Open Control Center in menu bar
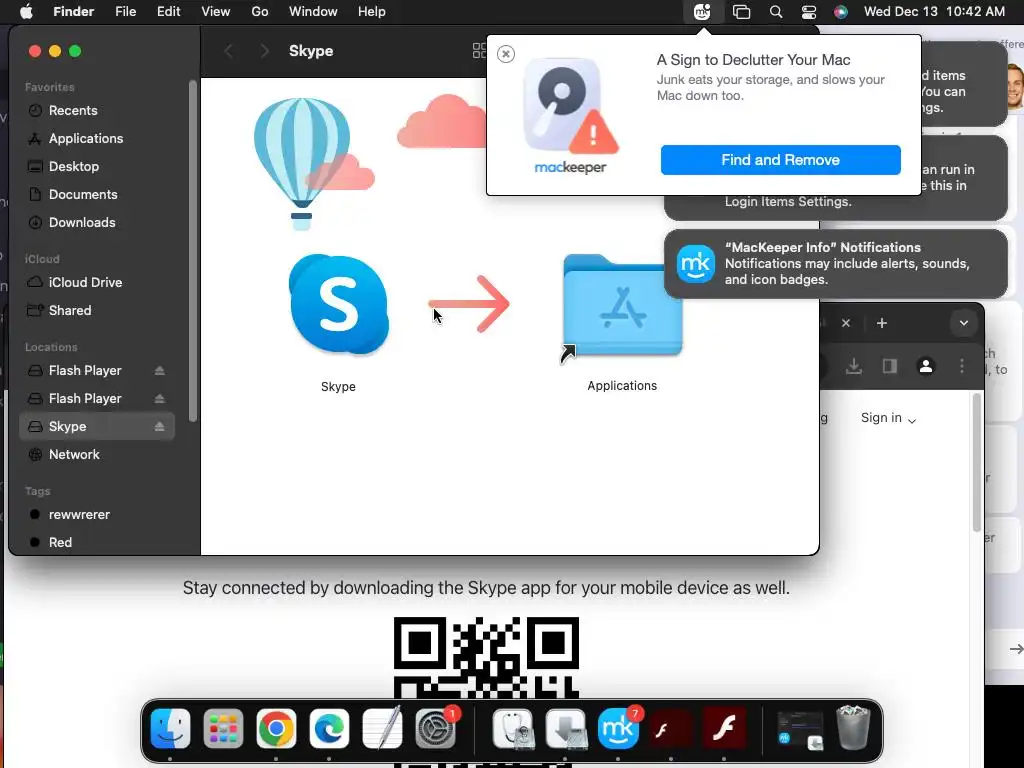 (x=808, y=12)
